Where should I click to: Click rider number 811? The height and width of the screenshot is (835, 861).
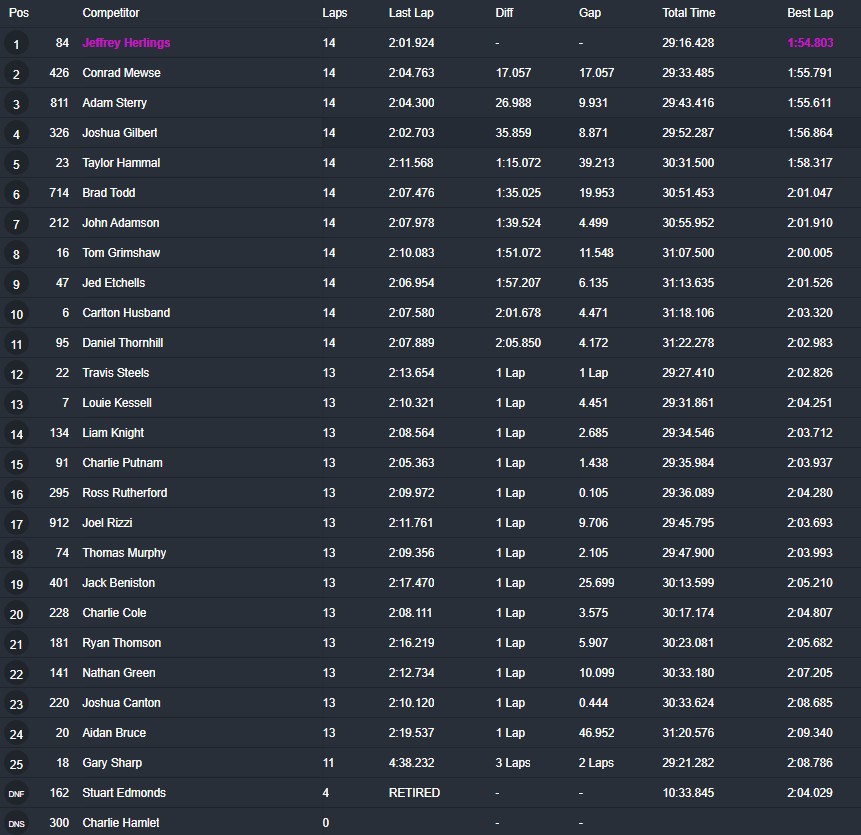pyautogui.click(x=59, y=103)
